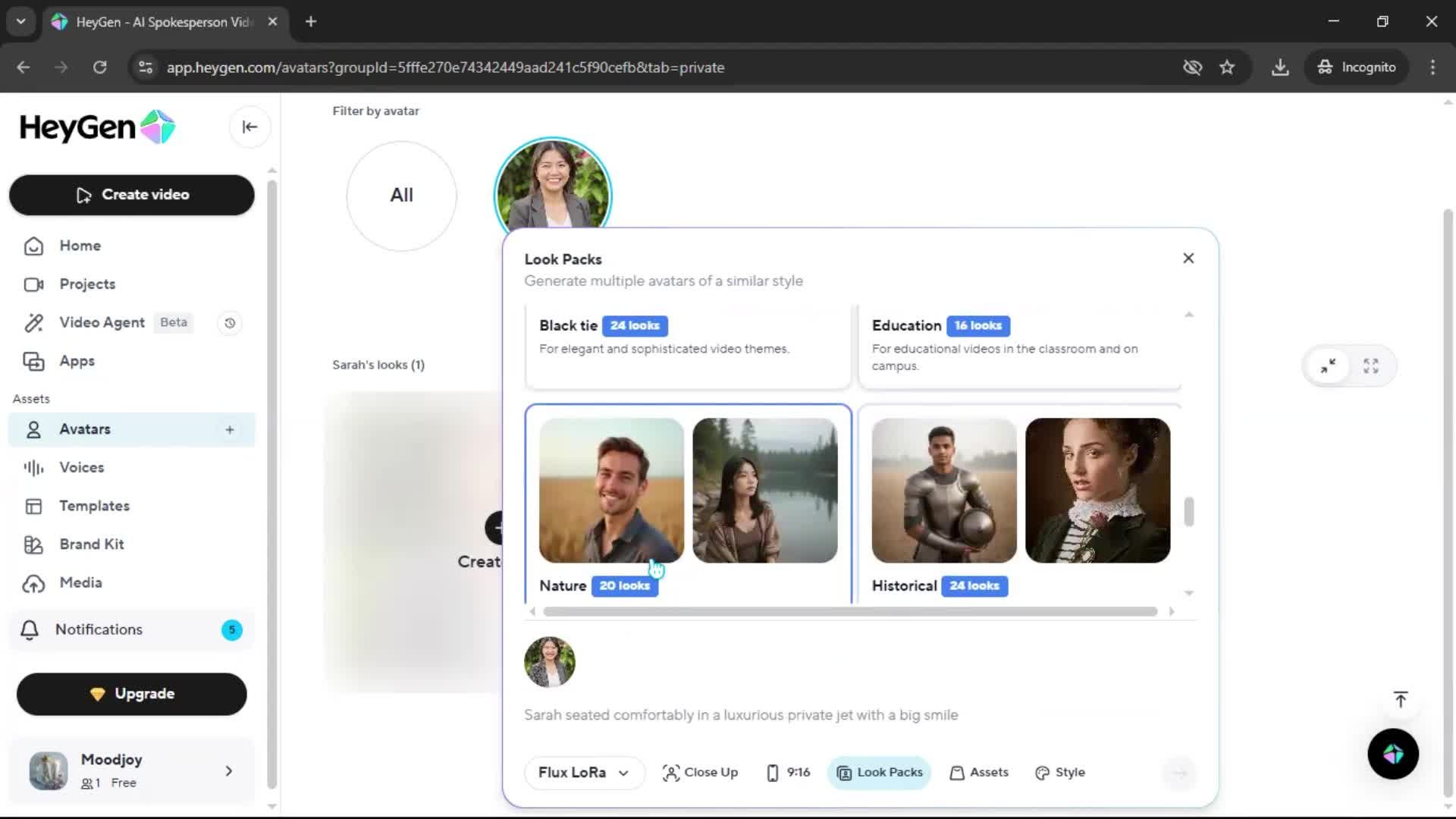Image resolution: width=1456 pixels, height=819 pixels.
Task: Close the Look Packs popup
Action: (x=1188, y=259)
